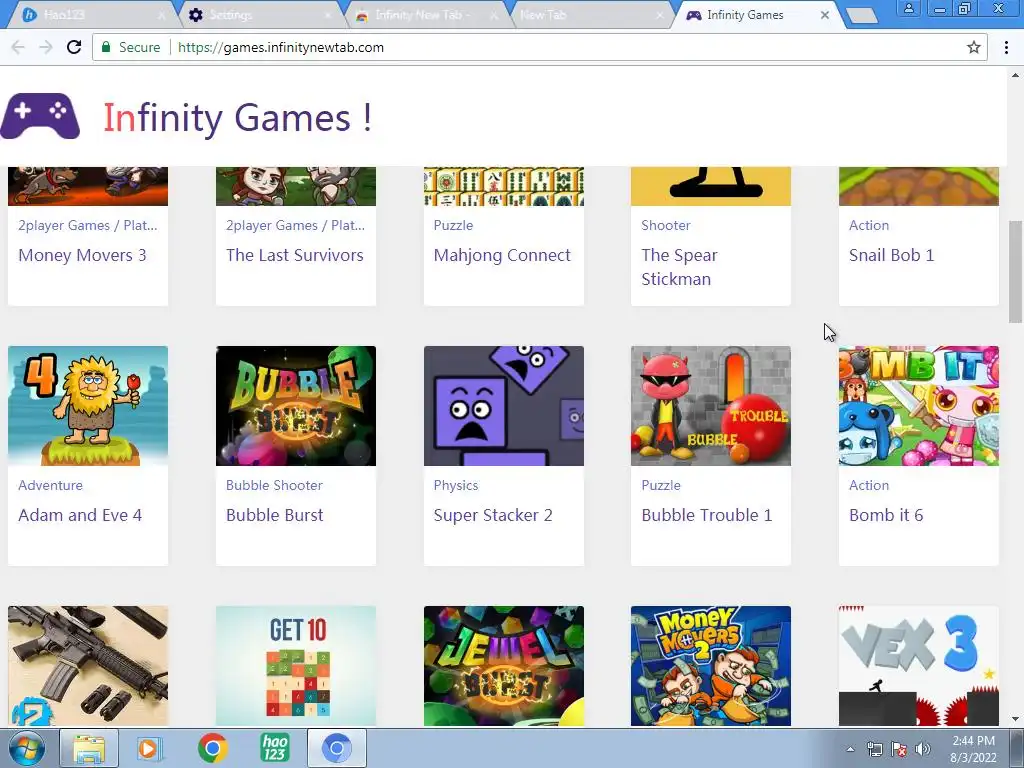
Task: Select the Puzzle category above Mahjong Connect
Action: point(453,225)
